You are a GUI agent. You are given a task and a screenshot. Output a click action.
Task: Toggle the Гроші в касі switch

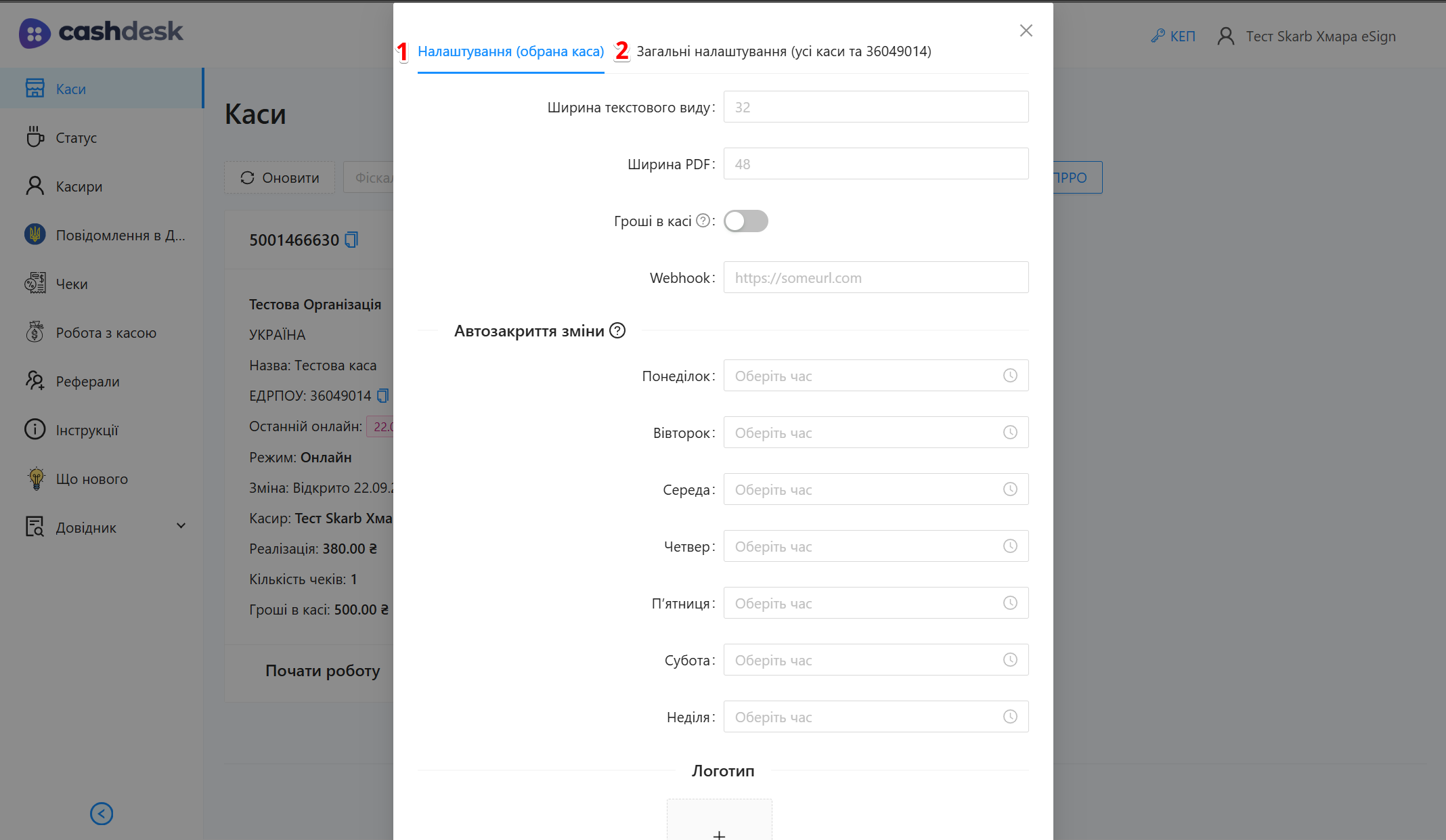pos(745,221)
